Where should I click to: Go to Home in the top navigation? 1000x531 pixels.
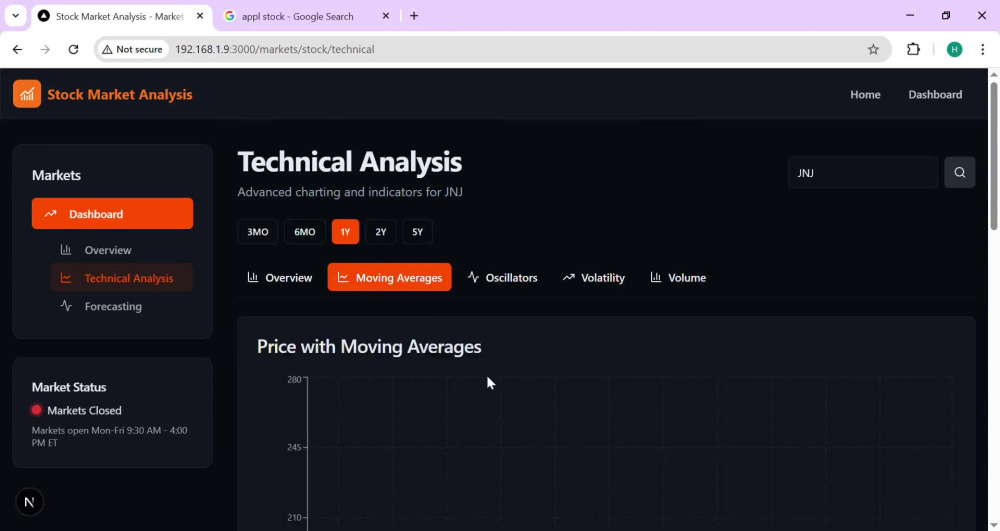(x=865, y=94)
